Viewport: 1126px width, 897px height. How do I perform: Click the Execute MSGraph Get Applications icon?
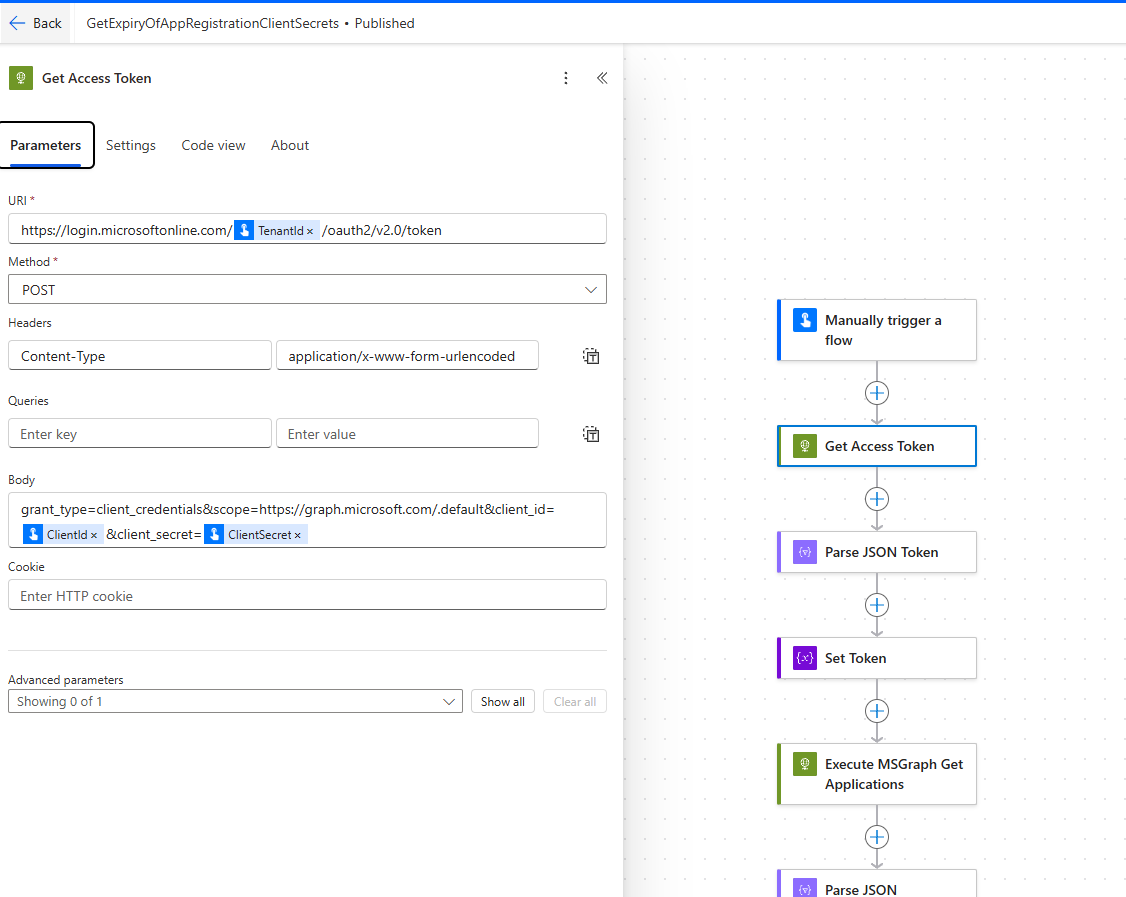coord(805,763)
